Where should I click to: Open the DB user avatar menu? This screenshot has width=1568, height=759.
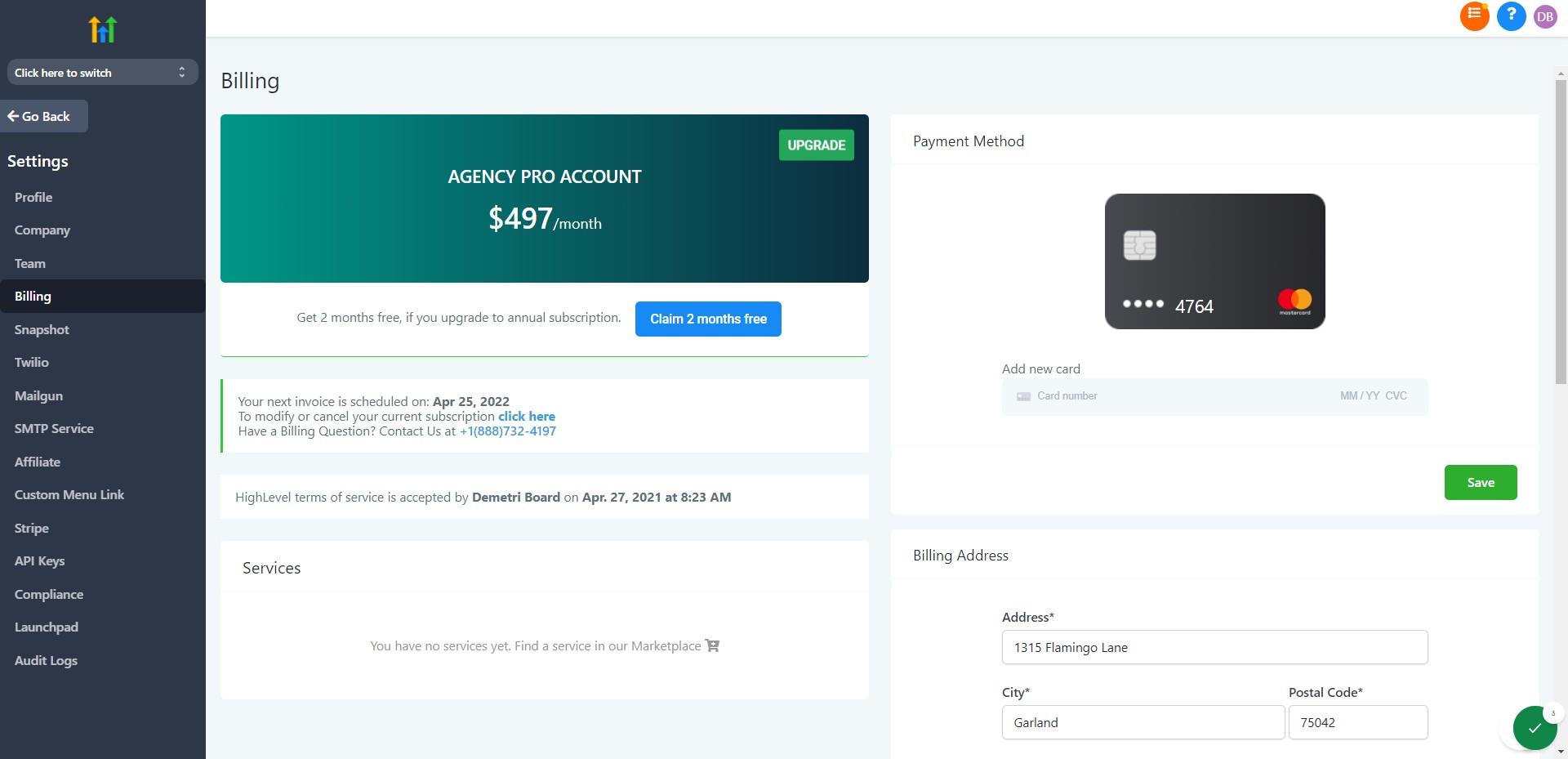pos(1545,16)
